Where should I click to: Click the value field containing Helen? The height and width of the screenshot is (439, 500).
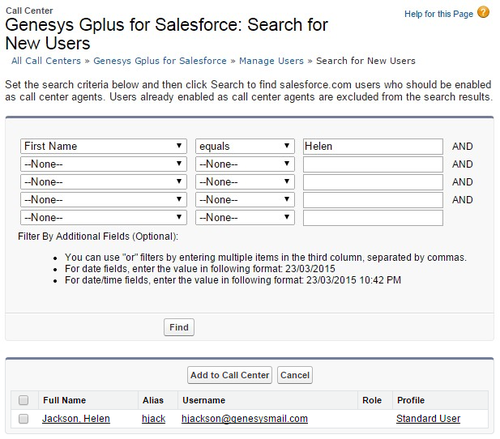[x=373, y=146]
